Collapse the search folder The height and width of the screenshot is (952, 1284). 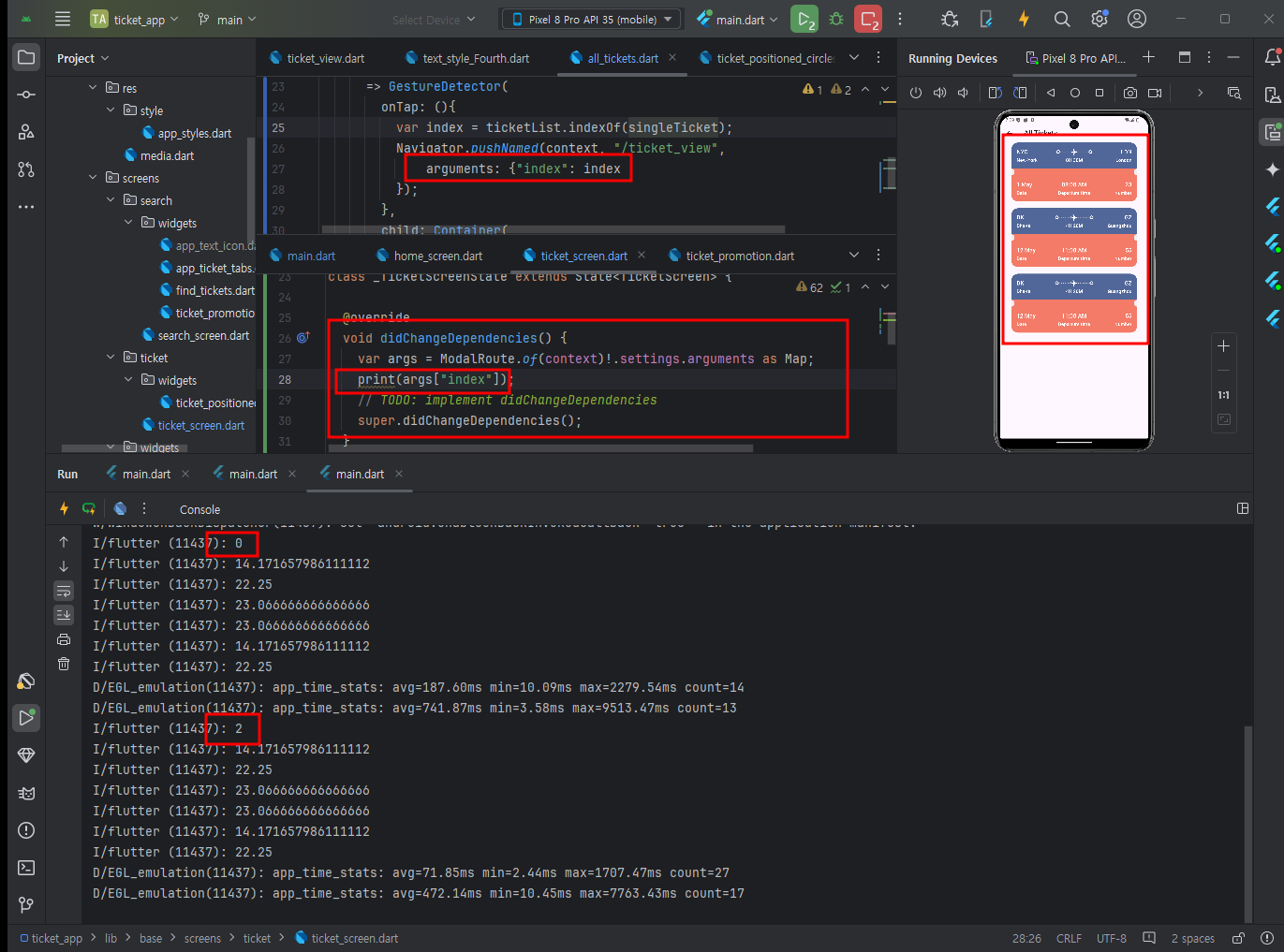[x=111, y=200]
